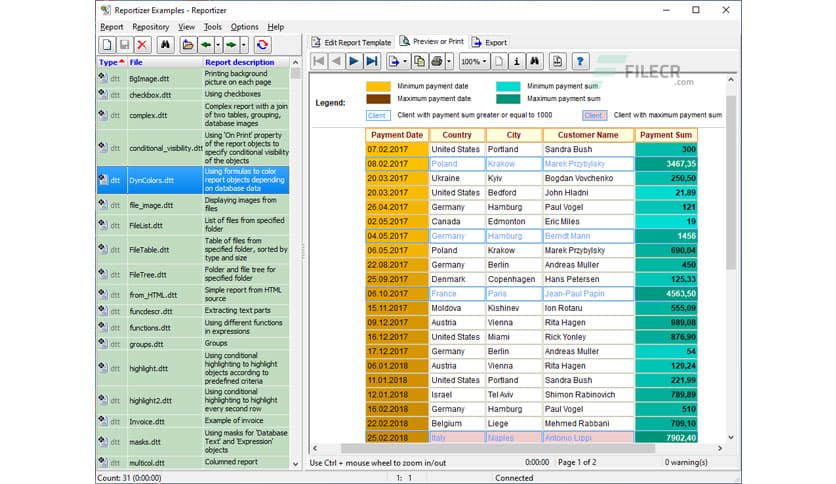Open dropdown arrow next to green right arrow
The height and width of the screenshot is (484, 836).
point(244,45)
